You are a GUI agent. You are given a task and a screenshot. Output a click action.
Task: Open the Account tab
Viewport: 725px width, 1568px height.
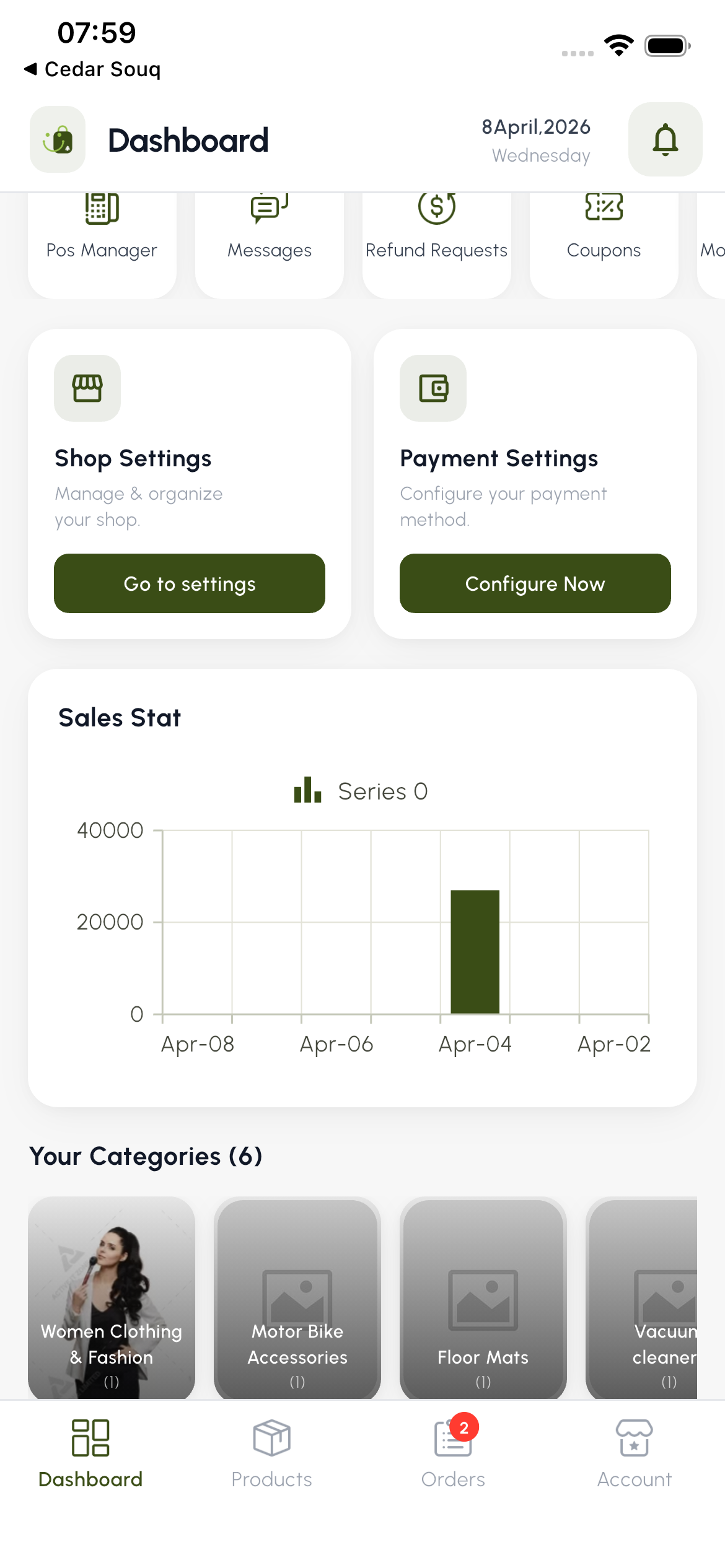tap(634, 1453)
